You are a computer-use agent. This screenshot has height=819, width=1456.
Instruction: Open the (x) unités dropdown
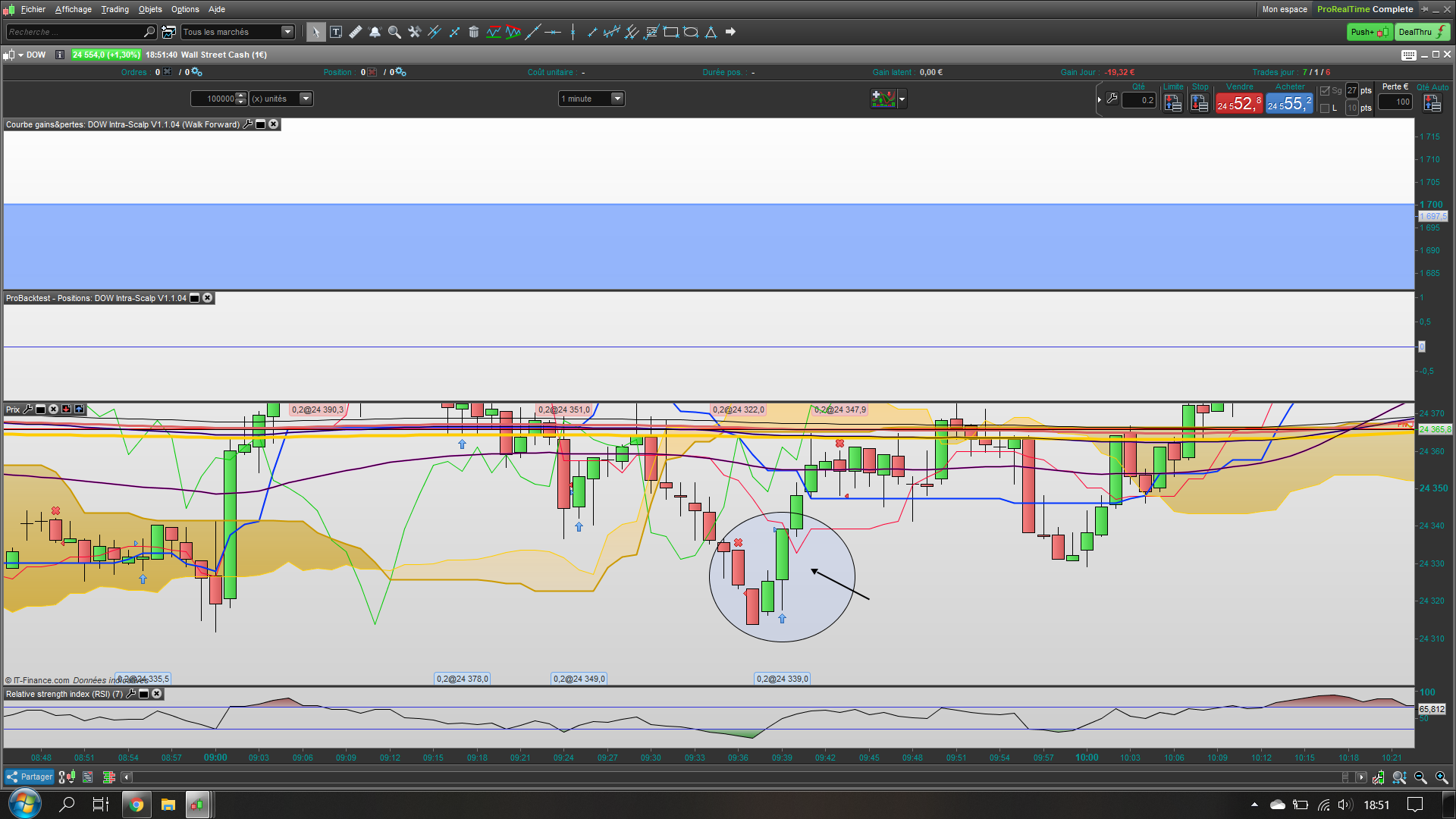306,99
